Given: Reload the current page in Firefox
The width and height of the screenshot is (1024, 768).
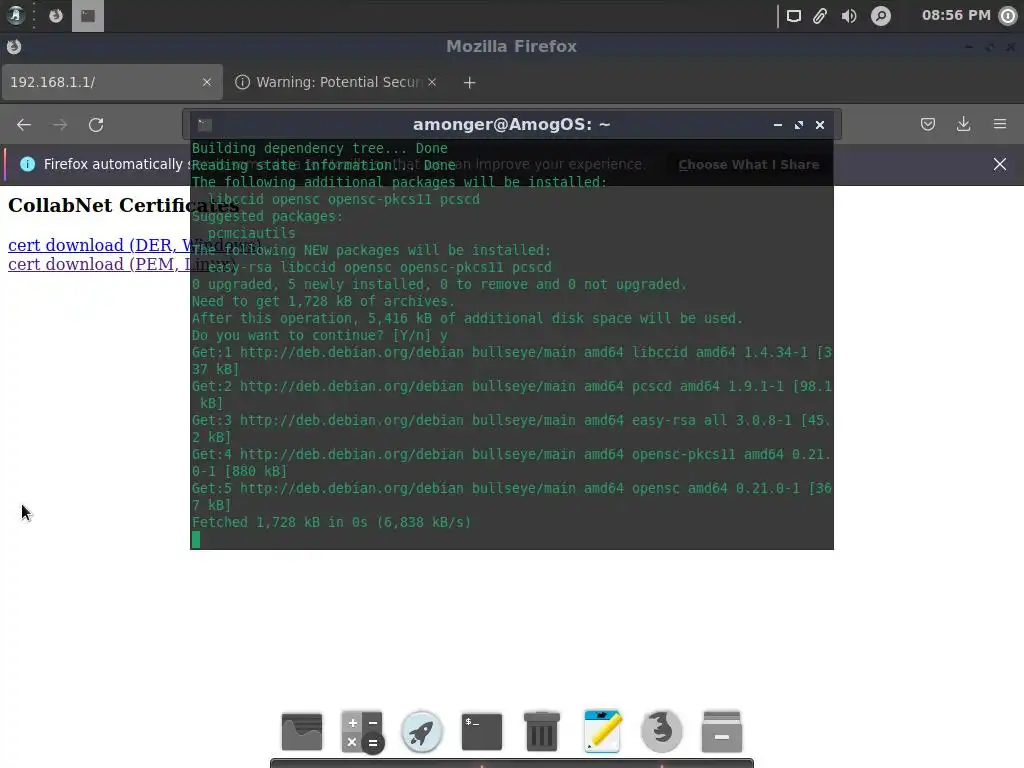Looking at the screenshot, I should (x=96, y=125).
